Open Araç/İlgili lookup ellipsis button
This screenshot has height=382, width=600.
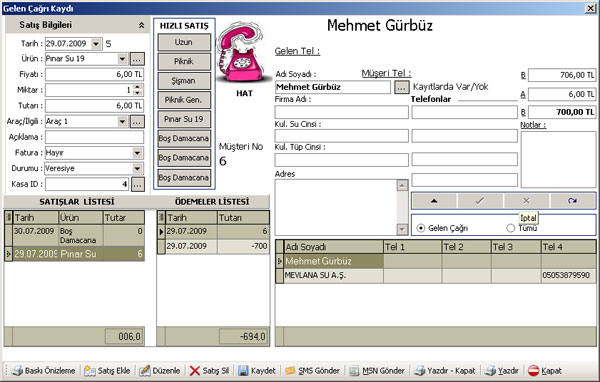pyautogui.click(x=137, y=122)
